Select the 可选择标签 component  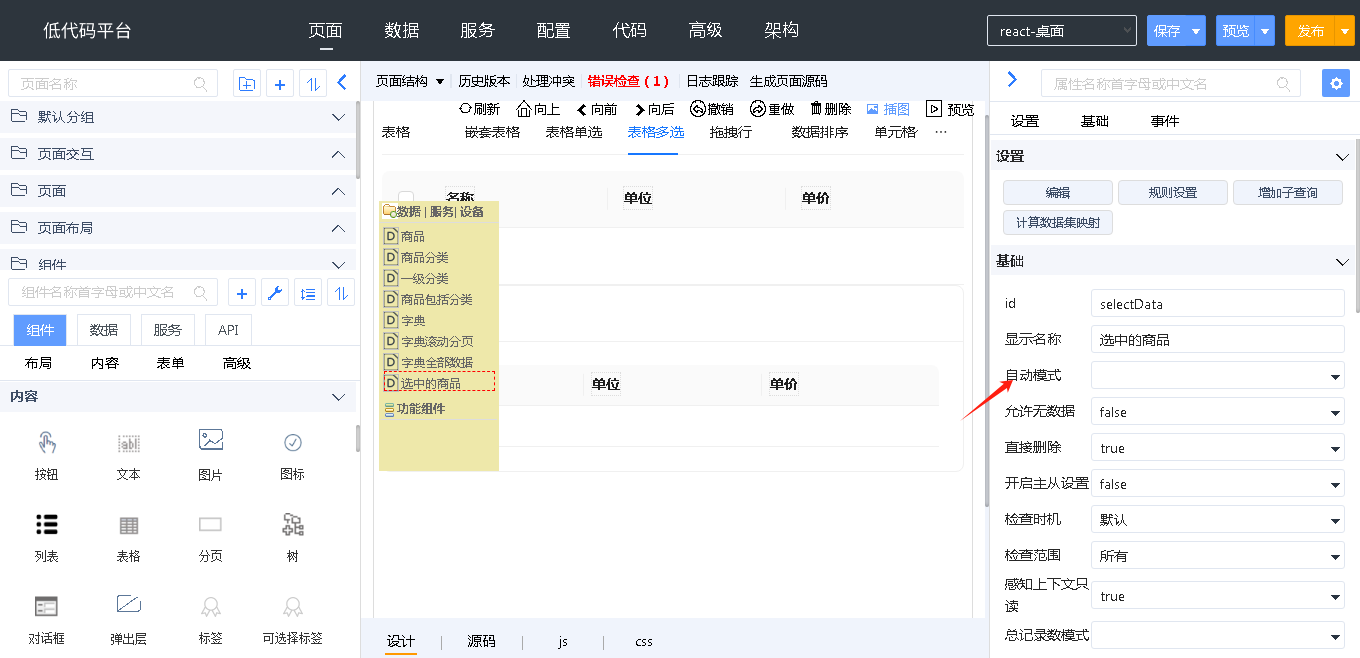pyautogui.click(x=292, y=619)
